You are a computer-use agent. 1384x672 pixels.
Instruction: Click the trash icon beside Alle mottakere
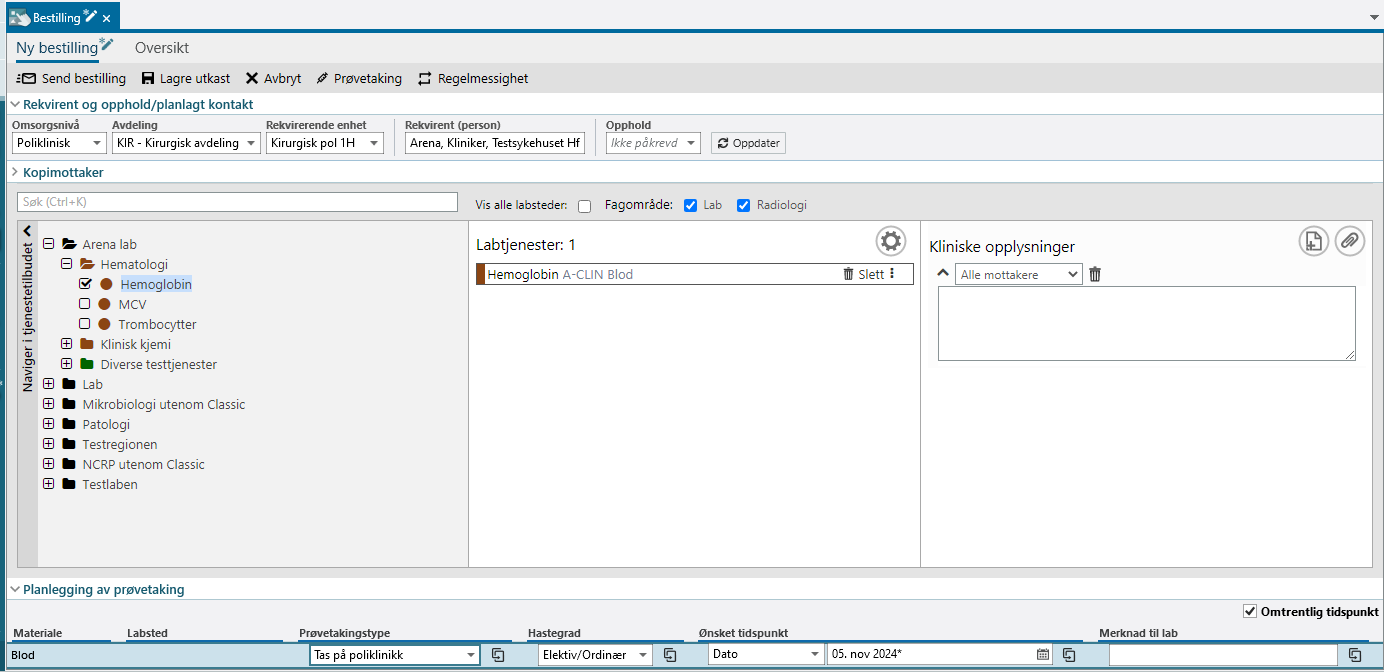(1095, 274)
